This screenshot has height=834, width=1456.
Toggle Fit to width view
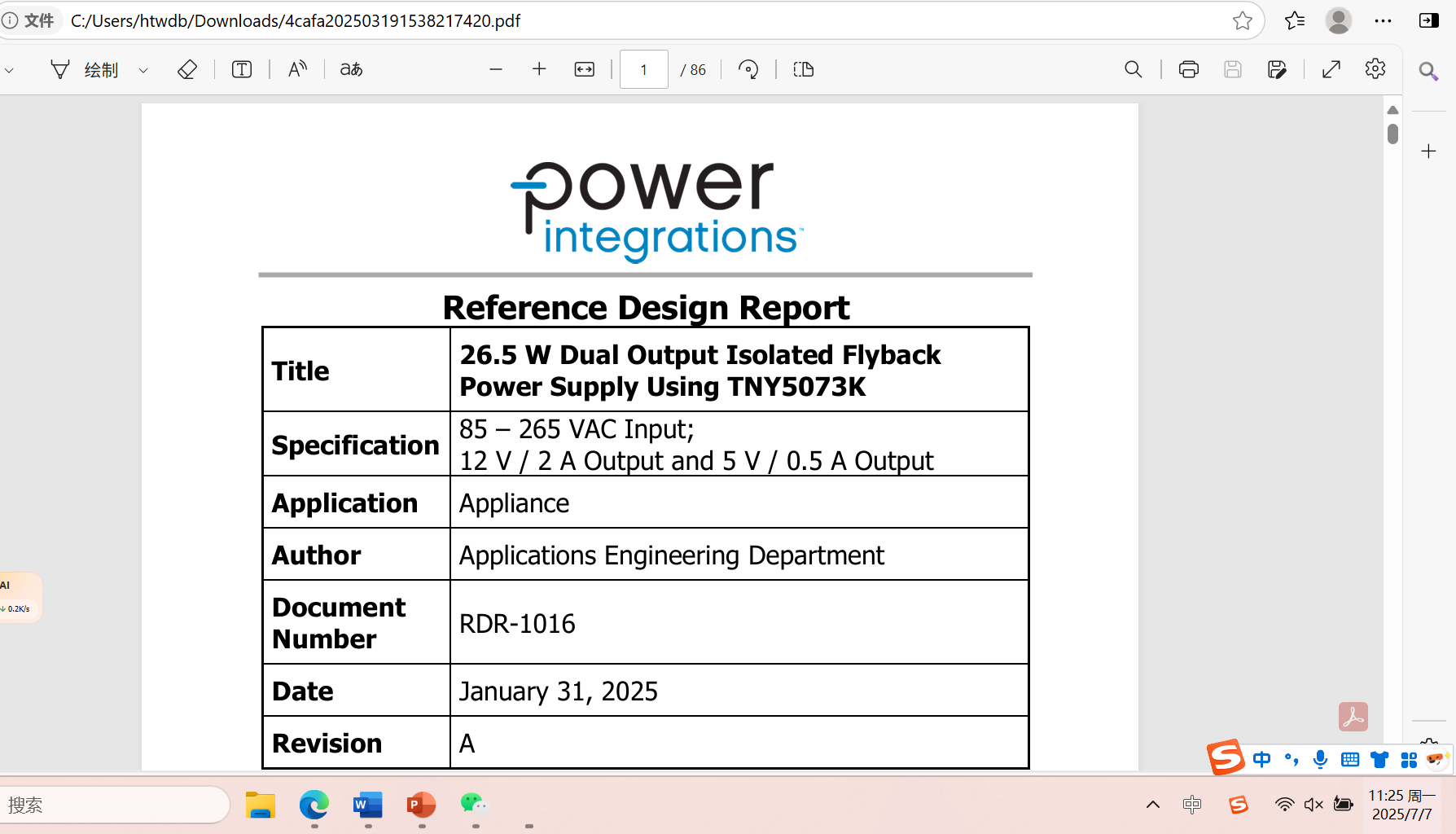tap(585, 69)
